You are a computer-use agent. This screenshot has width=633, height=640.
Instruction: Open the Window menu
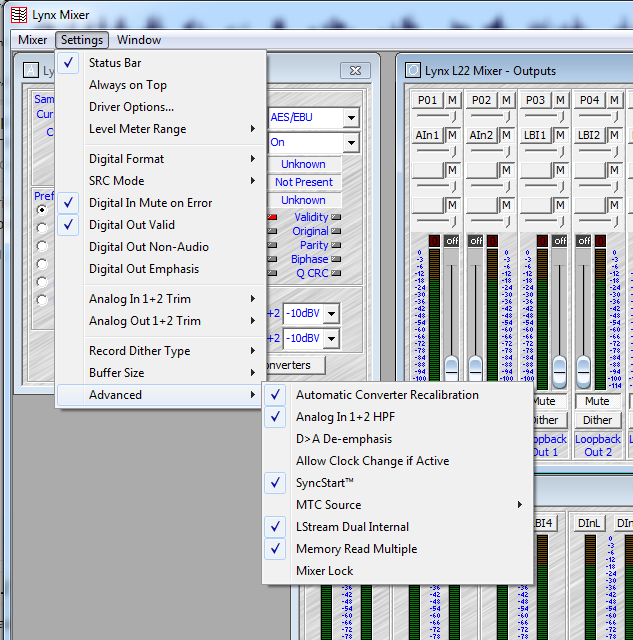pos(138,40)
